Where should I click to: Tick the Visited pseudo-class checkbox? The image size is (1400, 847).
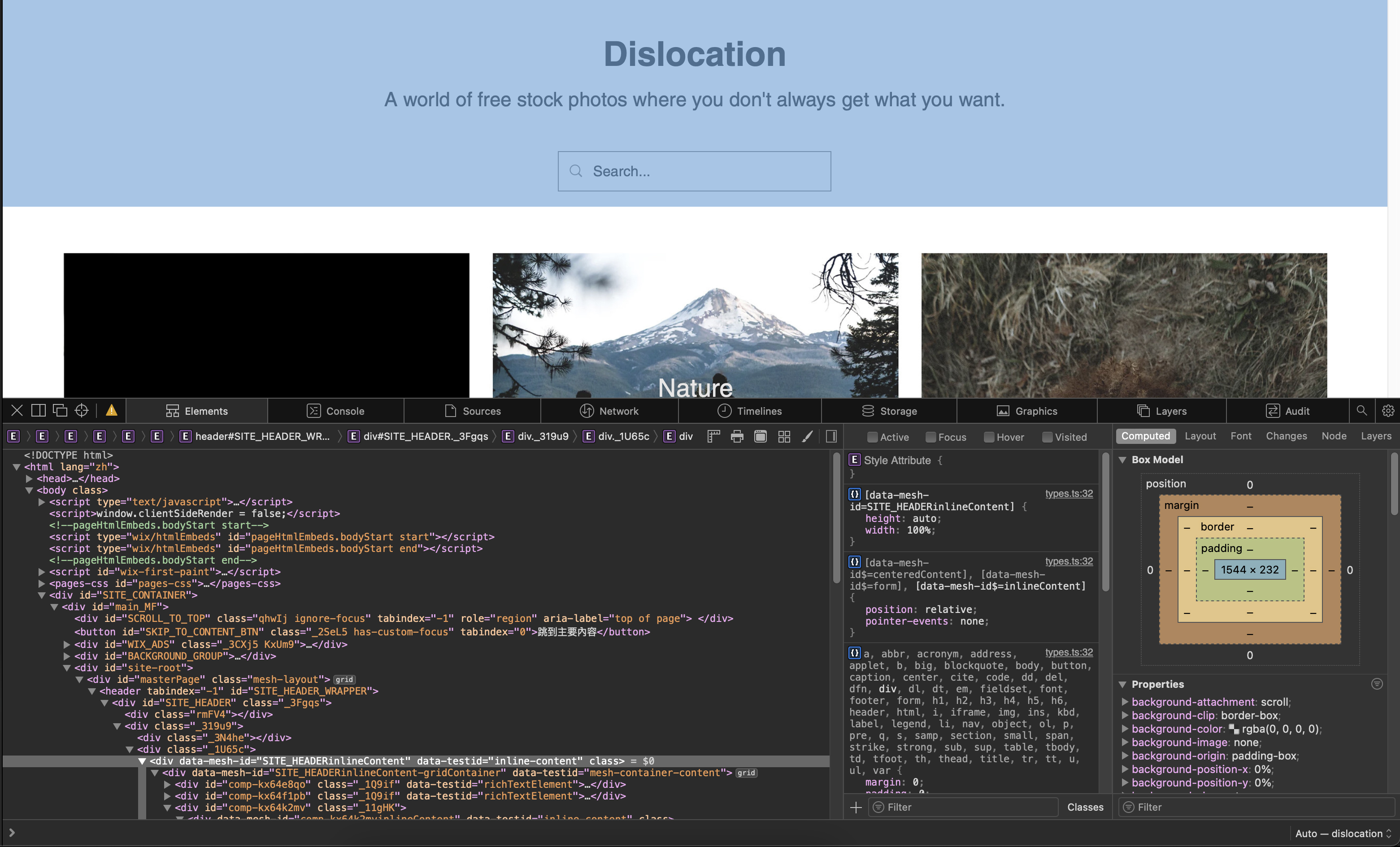coord(1047,438)
